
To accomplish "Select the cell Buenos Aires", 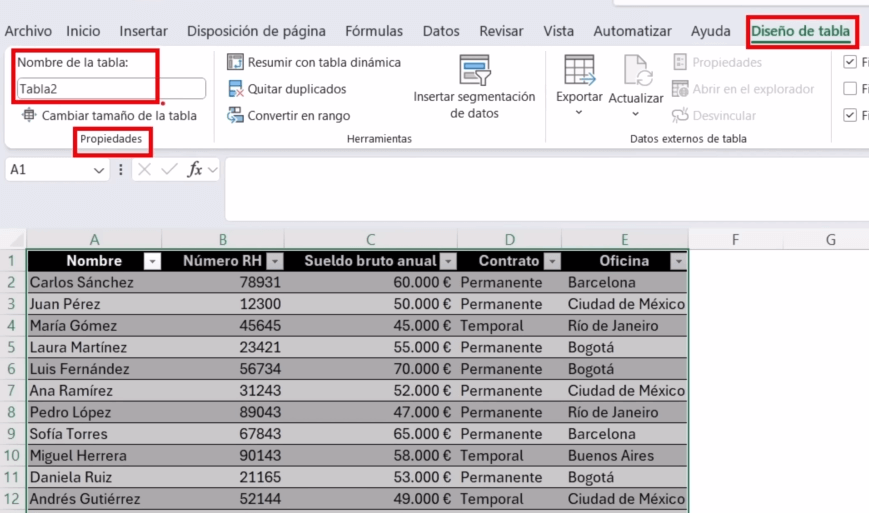I will [625, 455].
